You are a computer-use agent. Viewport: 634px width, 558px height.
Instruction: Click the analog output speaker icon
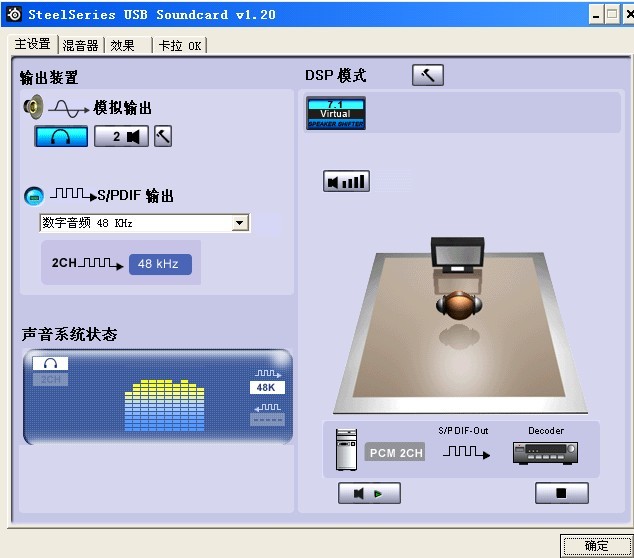click(x=33, y=107)
